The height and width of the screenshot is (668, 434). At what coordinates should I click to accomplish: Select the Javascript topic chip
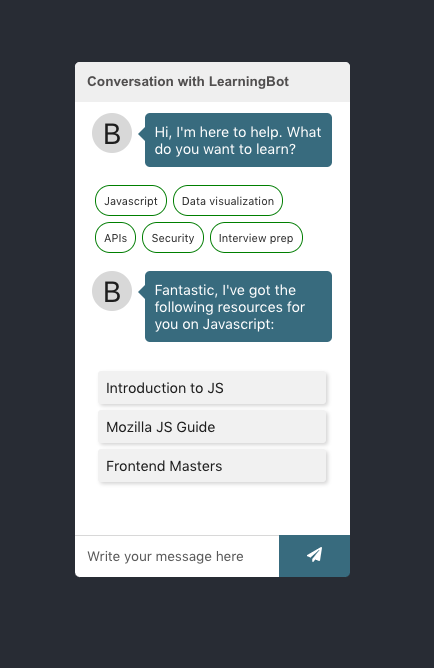[131, 201]
